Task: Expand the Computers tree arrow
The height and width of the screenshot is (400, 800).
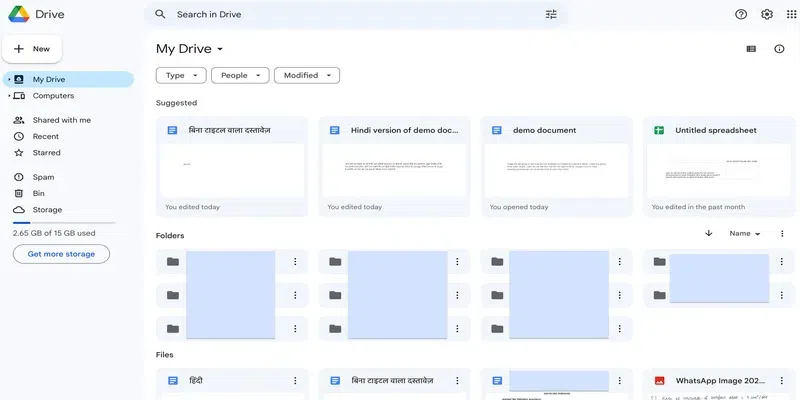Action: (x=8, y=96)
